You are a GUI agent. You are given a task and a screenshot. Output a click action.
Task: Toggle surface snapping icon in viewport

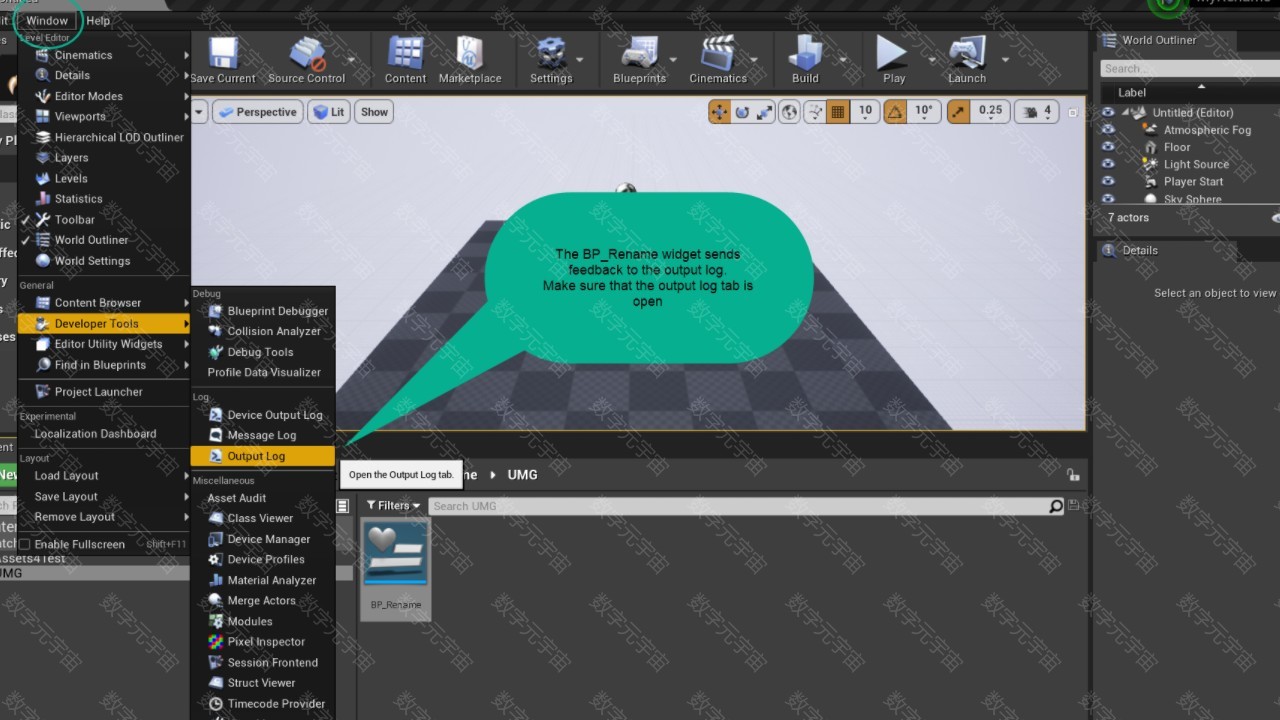[815, 112]
